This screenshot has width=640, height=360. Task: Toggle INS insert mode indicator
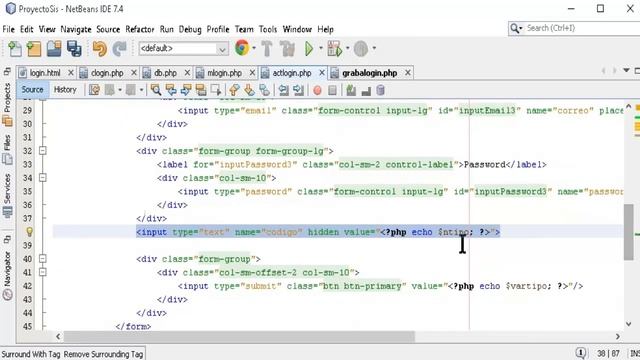coord(635,353)
